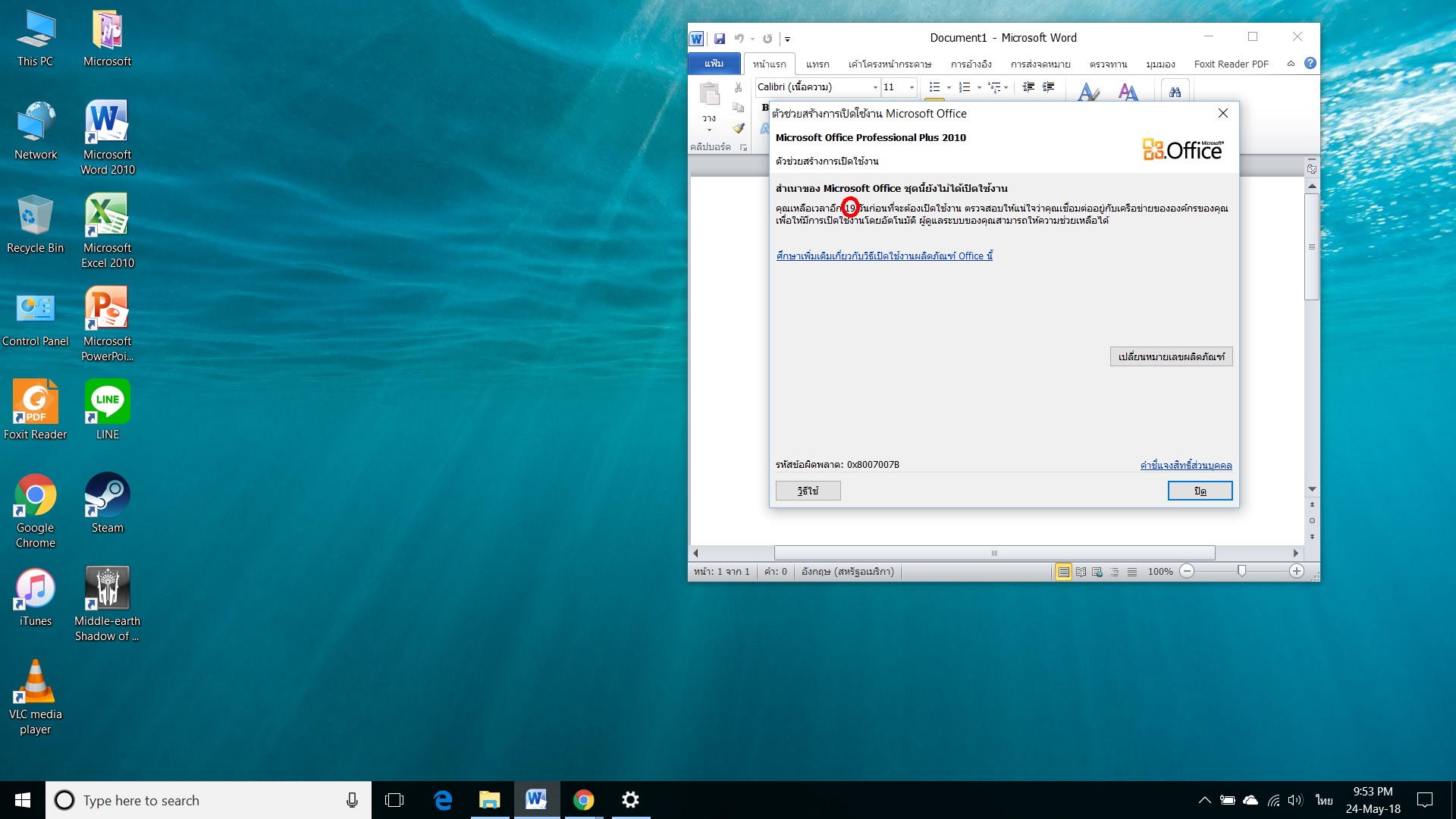Toggle ribbon minimize caret near help icon
Screen dimensions: 1456x819
click(x=1291, y=64)
